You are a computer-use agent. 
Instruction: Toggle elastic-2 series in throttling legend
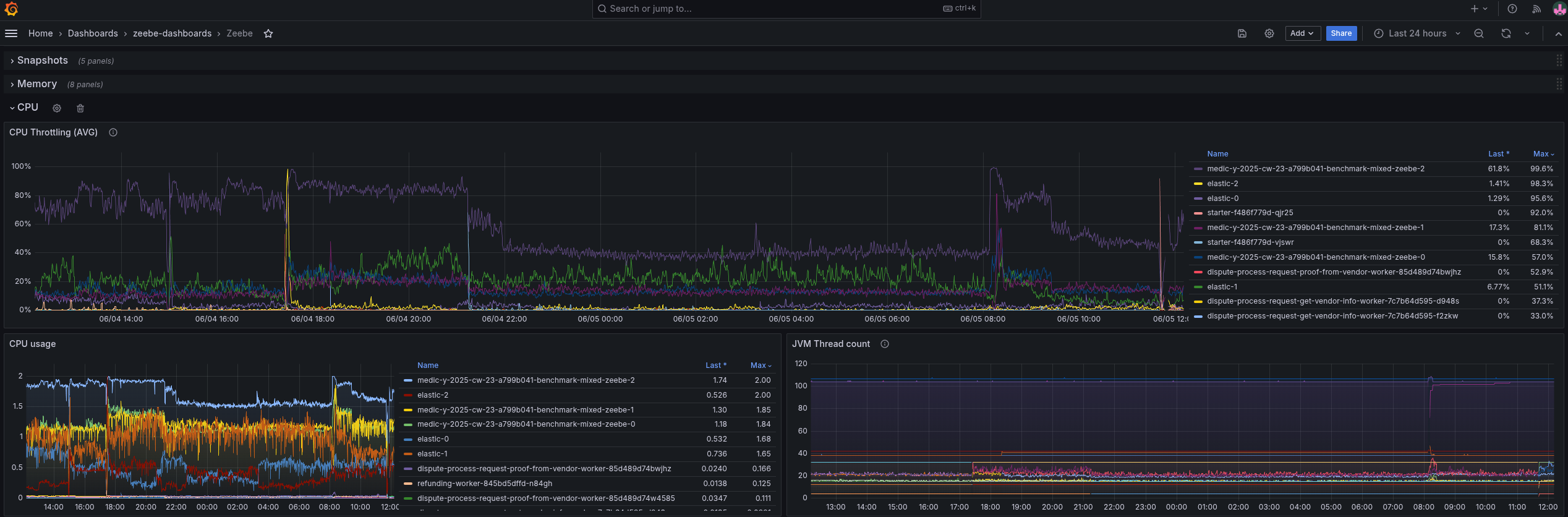(x=1222, y=184)
